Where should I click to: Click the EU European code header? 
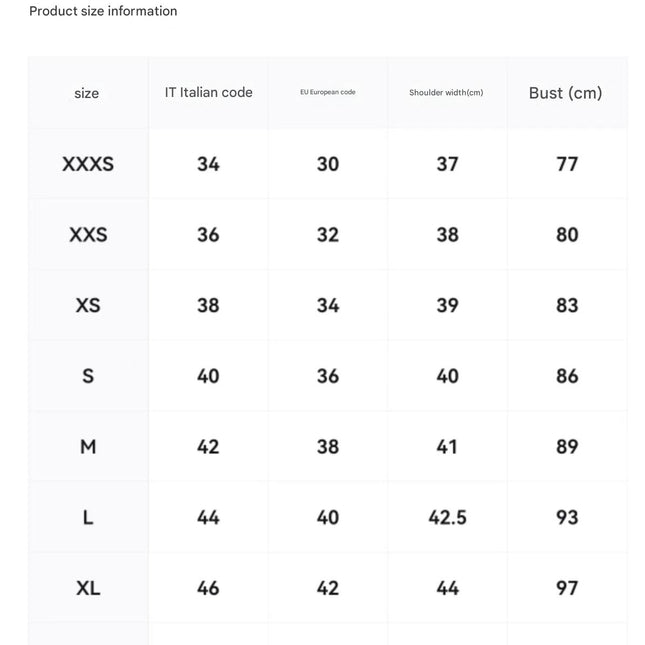point(328,92)
